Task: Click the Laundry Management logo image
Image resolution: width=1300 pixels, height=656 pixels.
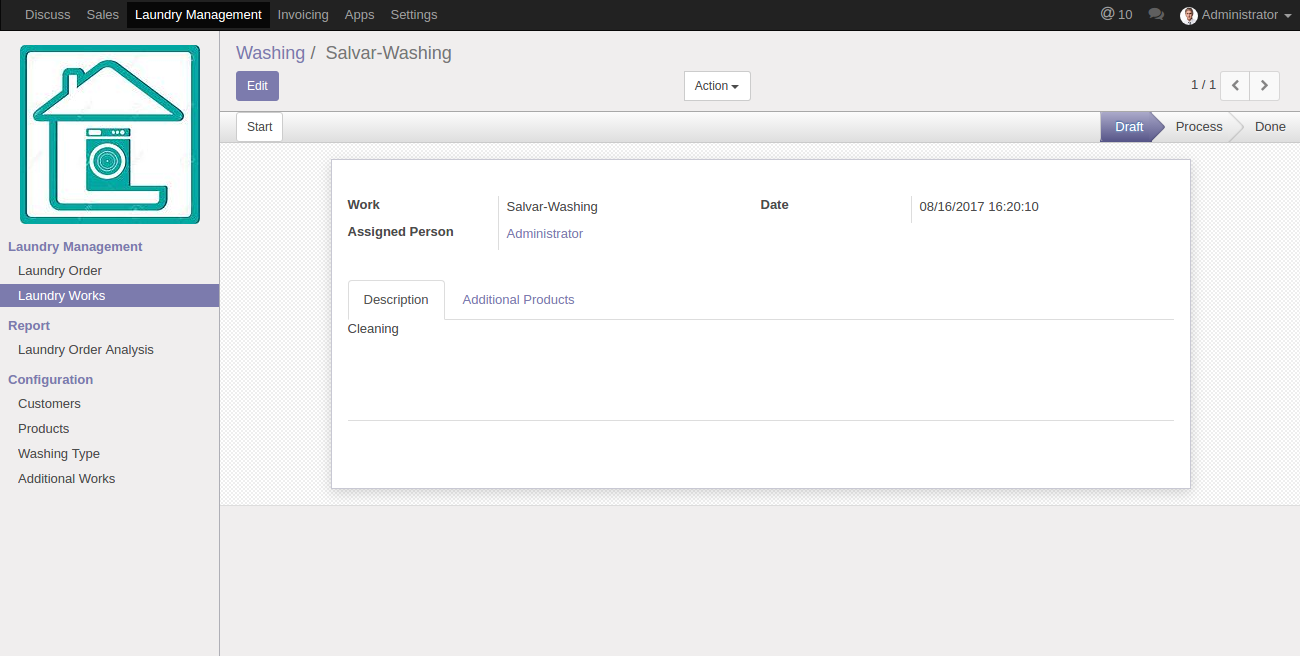Action: (110, 134)
